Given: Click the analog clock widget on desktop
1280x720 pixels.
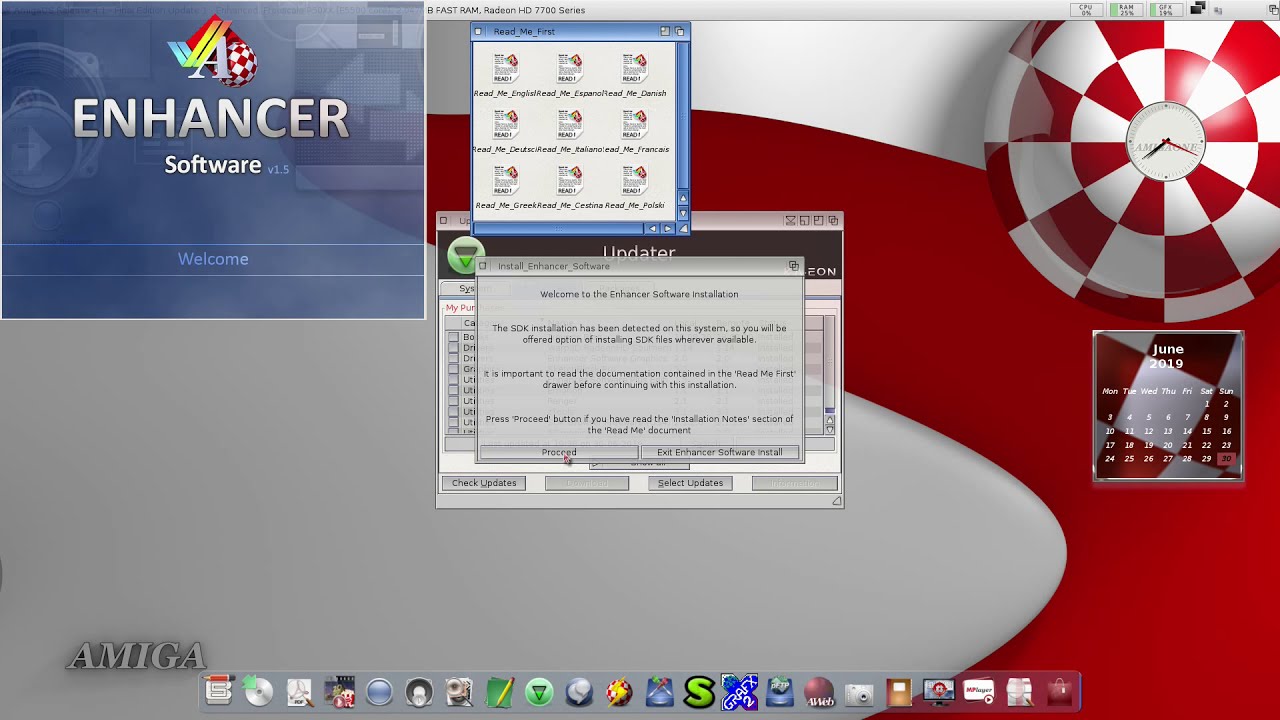Looking at the screenshot, I should click(1166, 142).
